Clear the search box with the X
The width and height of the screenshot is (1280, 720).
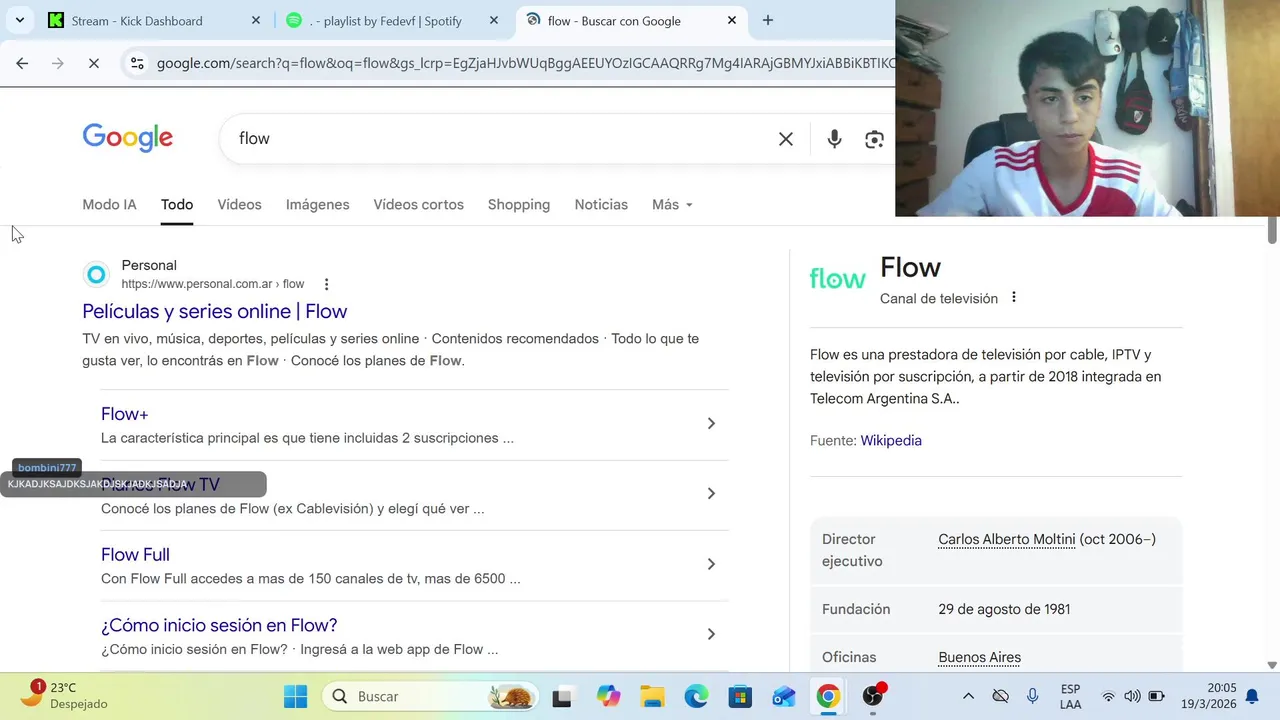pyautogui.click(x=786, y=139)
